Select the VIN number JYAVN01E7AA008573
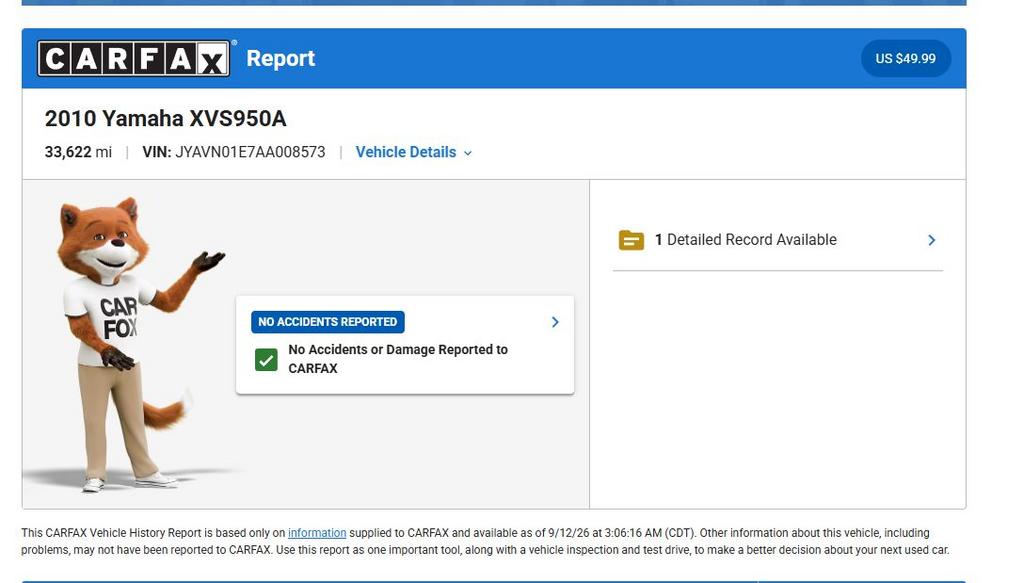This screenshot has width=1024, height=583. point(250,152)
